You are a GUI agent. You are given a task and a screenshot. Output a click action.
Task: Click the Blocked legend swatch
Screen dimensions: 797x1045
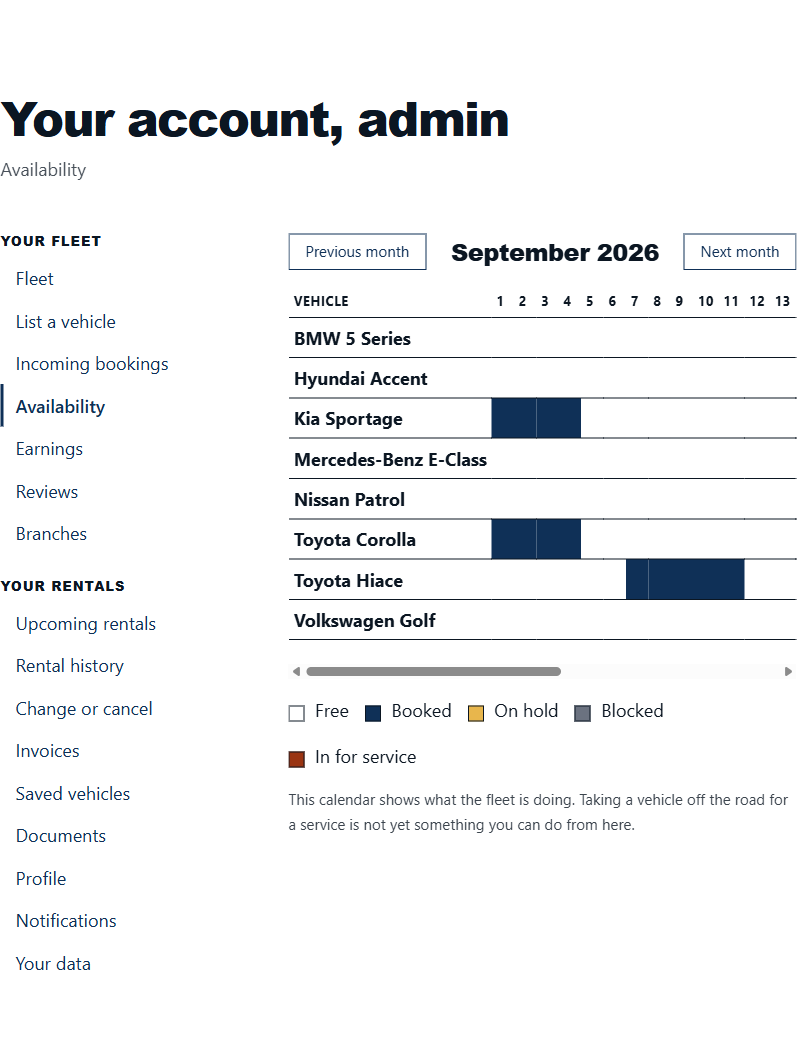[582, 713]
